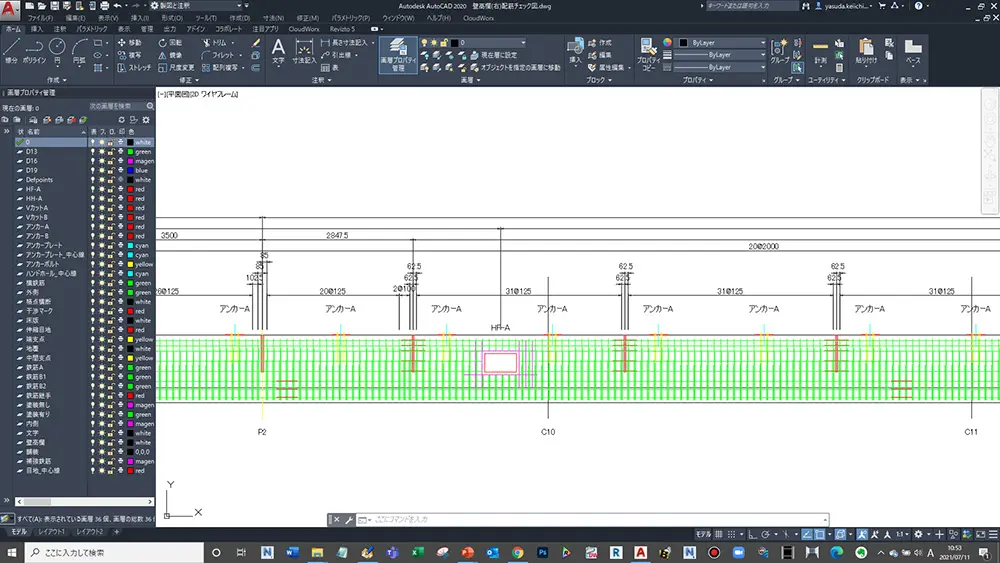Click the フィレット (Fillet) tool
1000x563 pixels.
pos(217,55)
